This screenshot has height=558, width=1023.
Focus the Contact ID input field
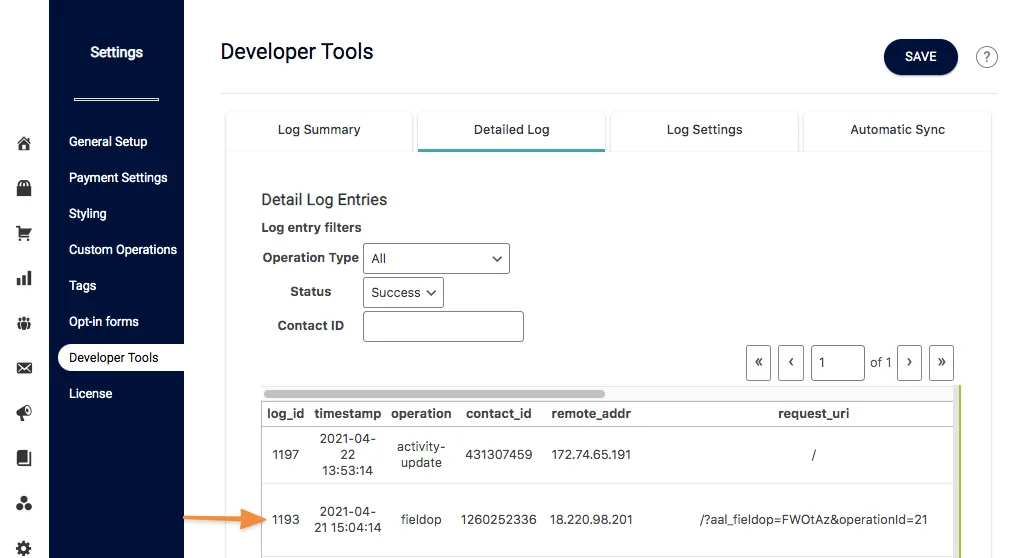443,326
